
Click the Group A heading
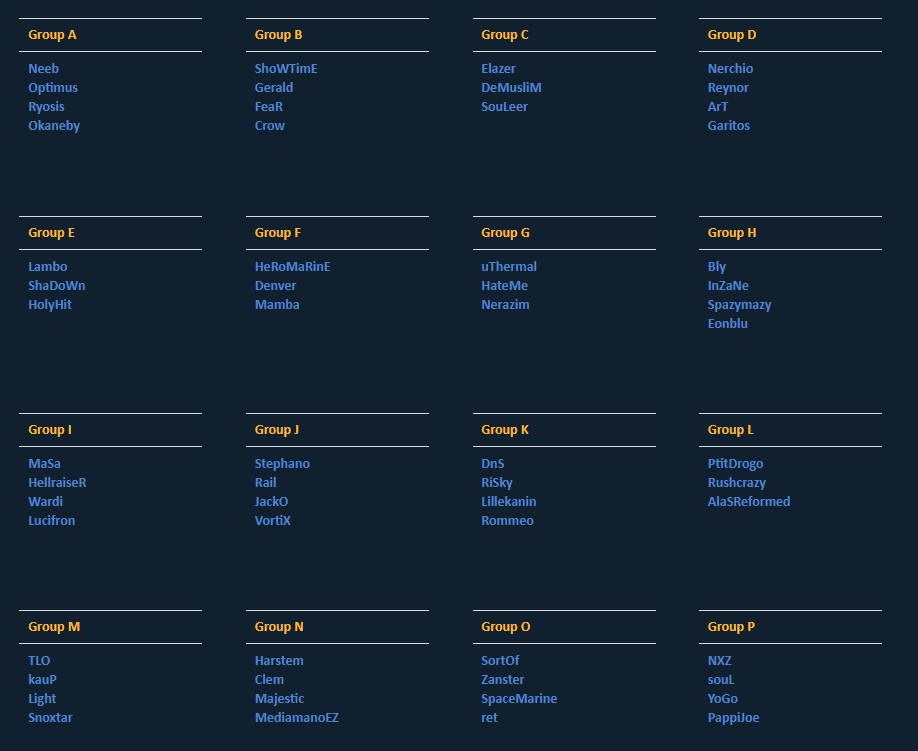coord(52,35)
